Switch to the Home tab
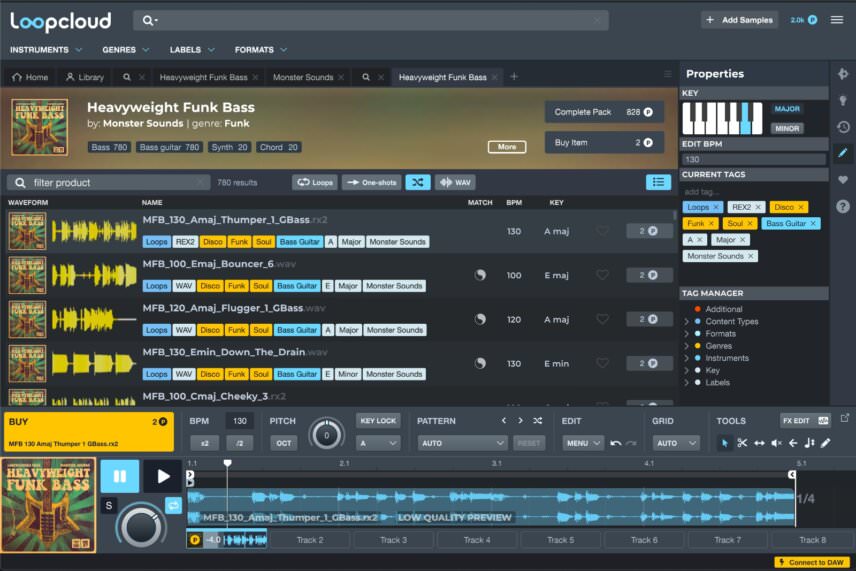The image size is (856, 571). click(x=30, y=77)
